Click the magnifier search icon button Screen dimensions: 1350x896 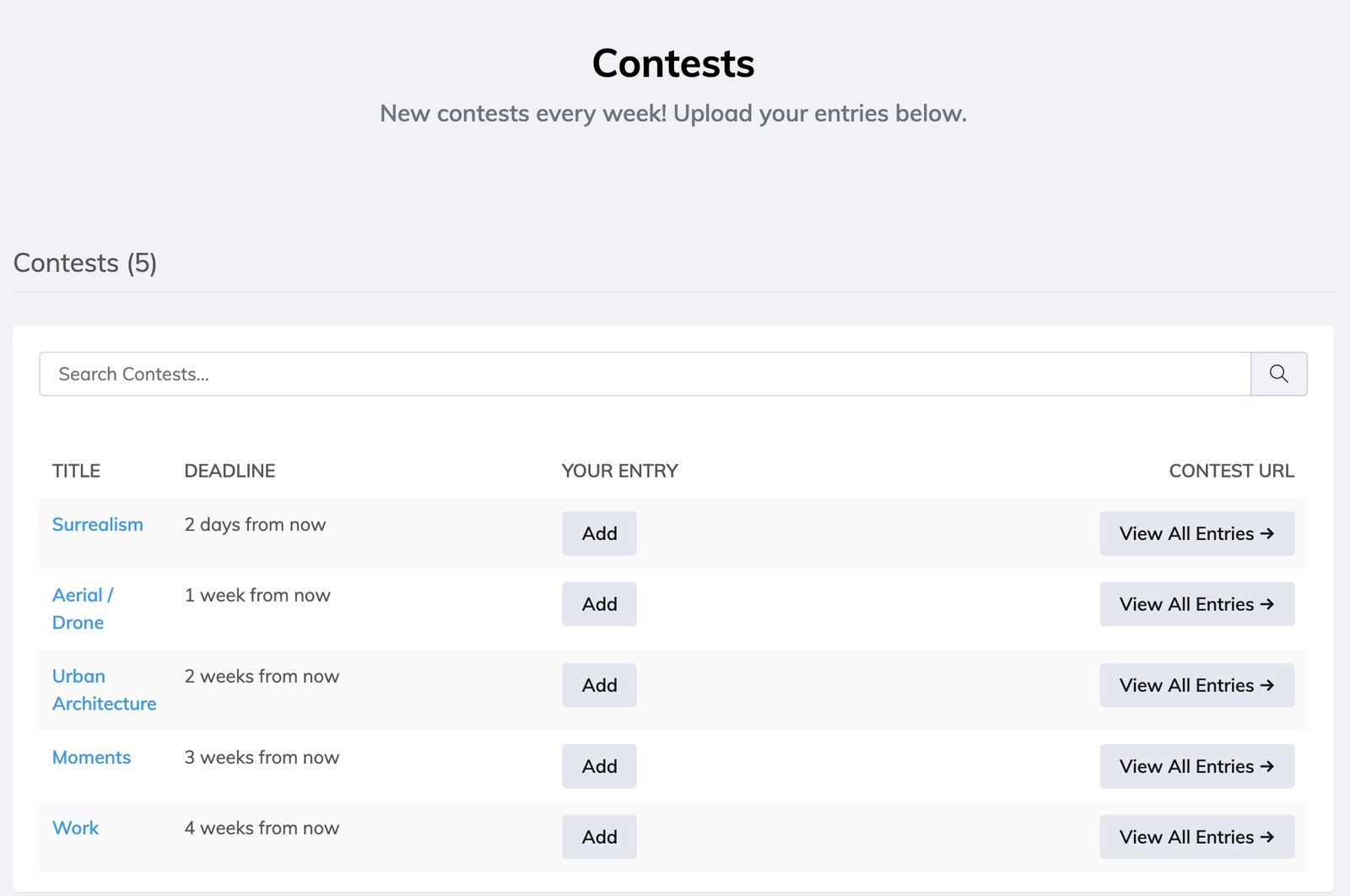pyautogui.click(x=1278, y=374)
